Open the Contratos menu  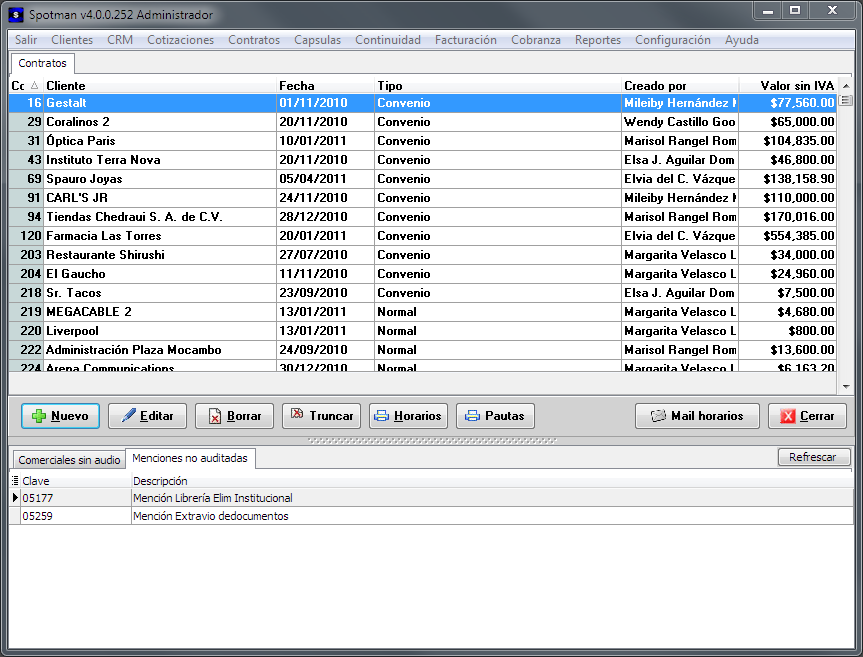254,40
